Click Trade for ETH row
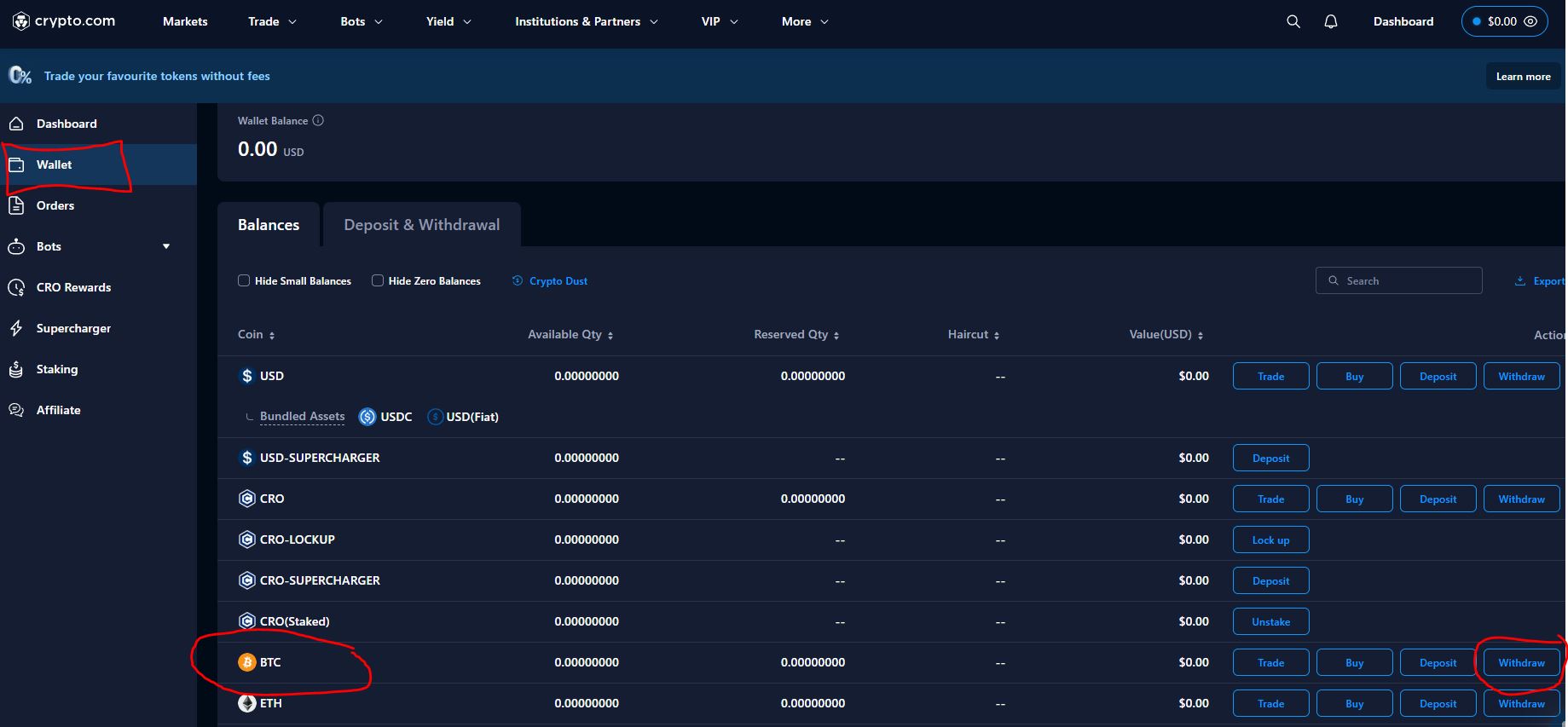 (1271, 703)
